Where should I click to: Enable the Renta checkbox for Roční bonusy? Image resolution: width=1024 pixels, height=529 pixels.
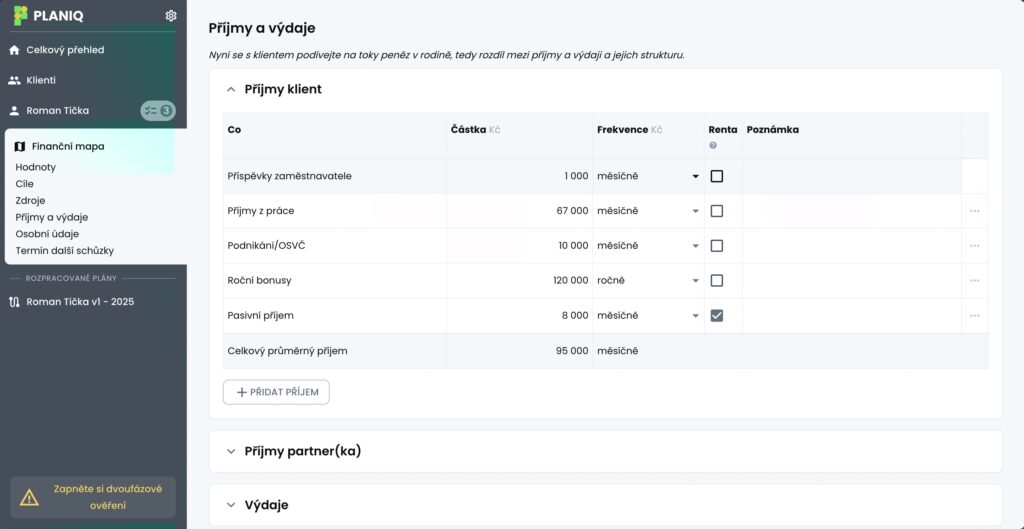pyautogui.click(x=717, y=281)
